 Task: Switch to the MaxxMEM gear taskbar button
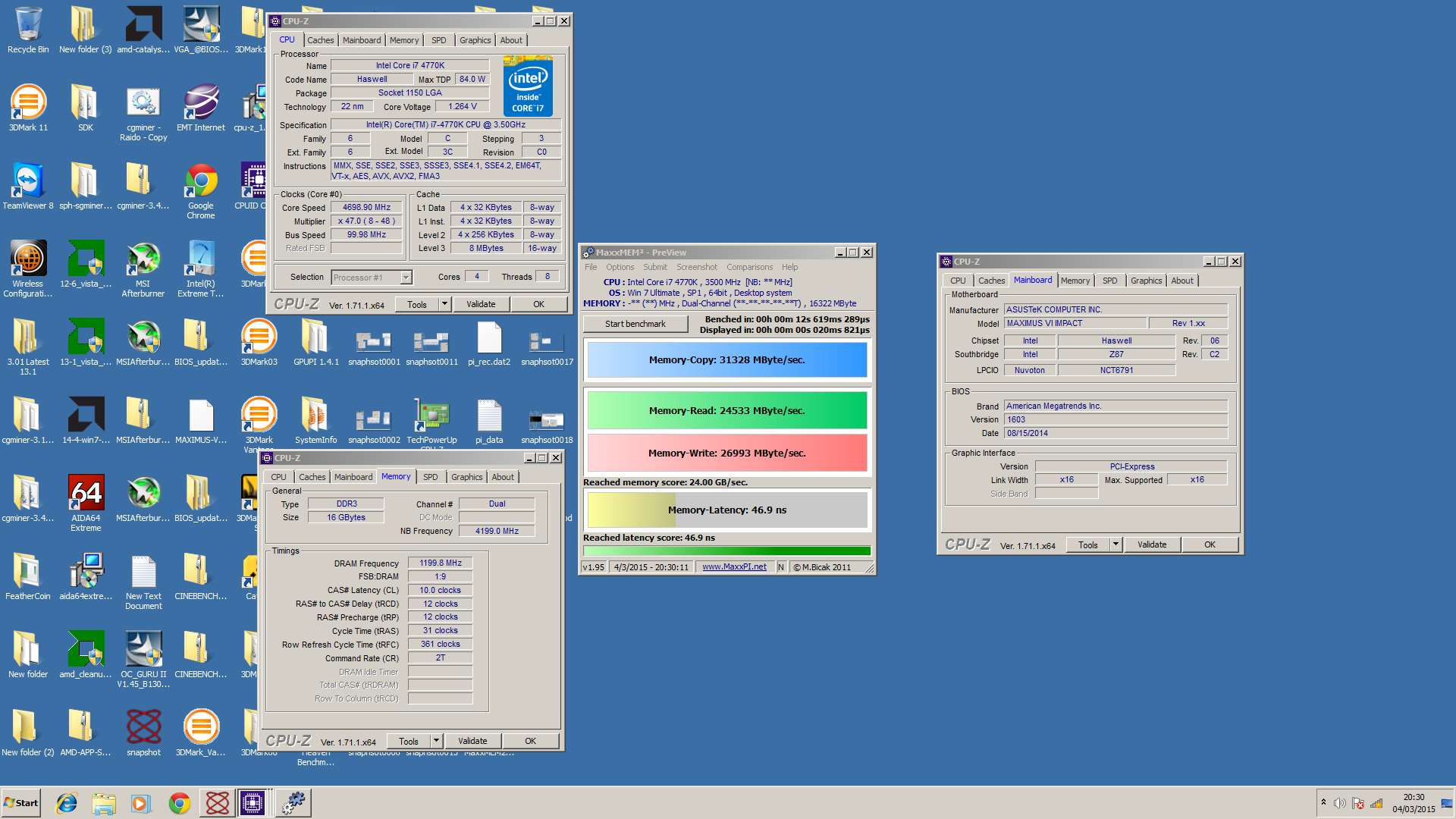tap(293, 803)
